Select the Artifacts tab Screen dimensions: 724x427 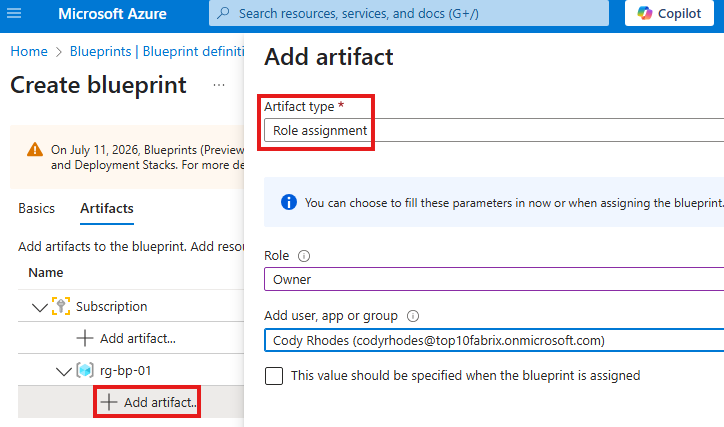coord(107,209)
